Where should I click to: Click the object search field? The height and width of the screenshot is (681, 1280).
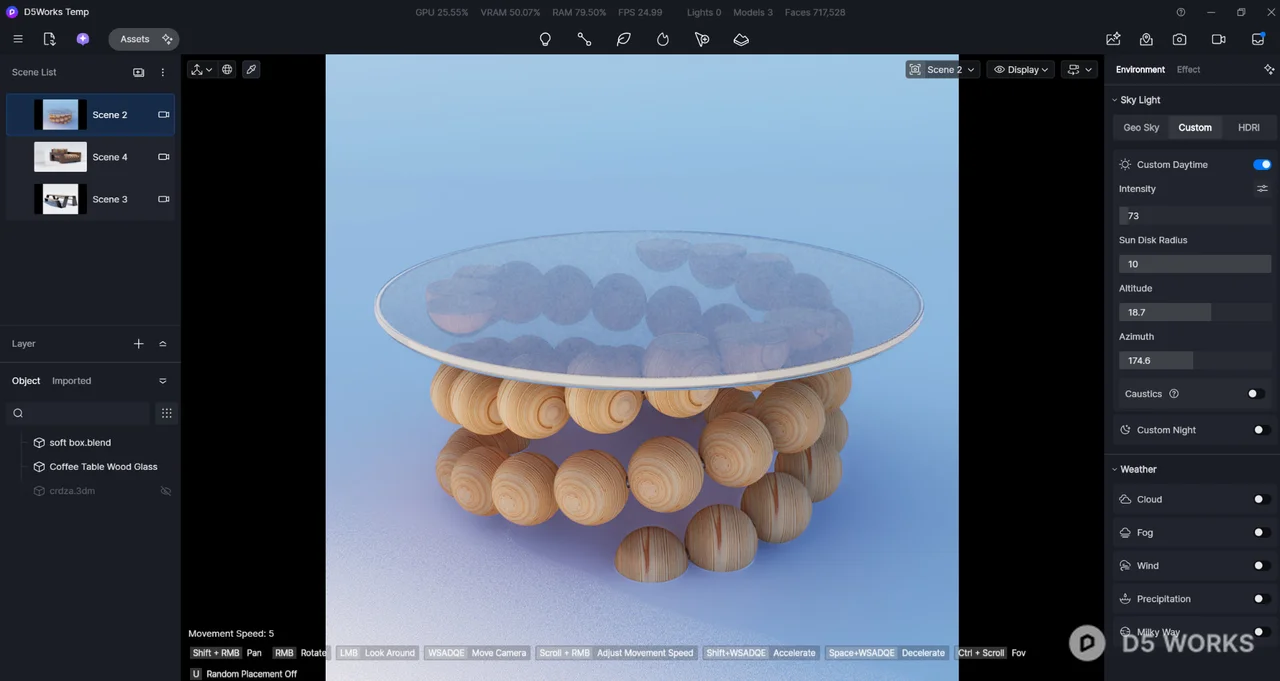click(78, 413)
